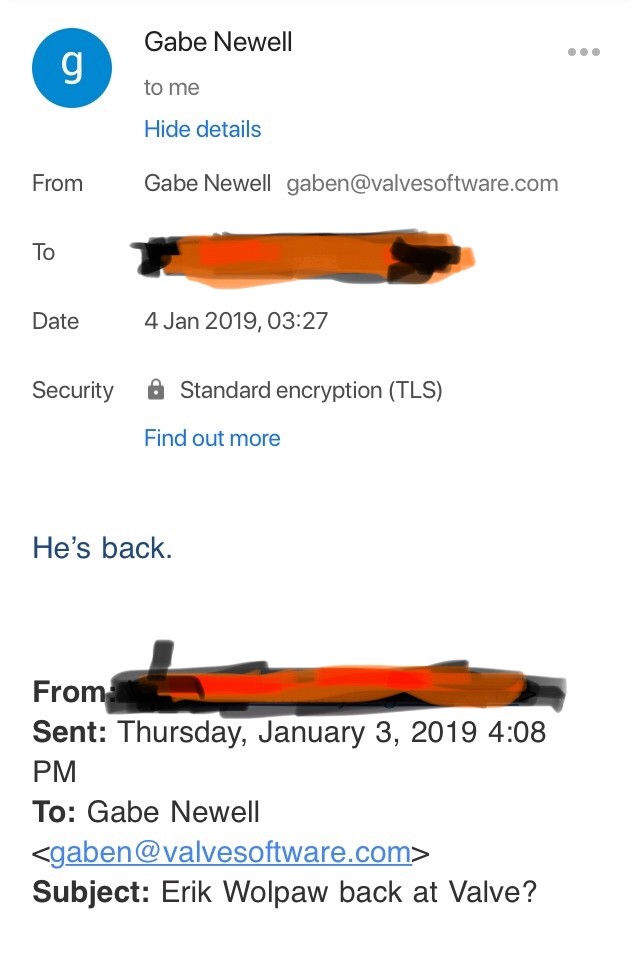Tap Standard encryption (TLS) text
This screenshot has width=640, height=960.
(x=311, y=390)
